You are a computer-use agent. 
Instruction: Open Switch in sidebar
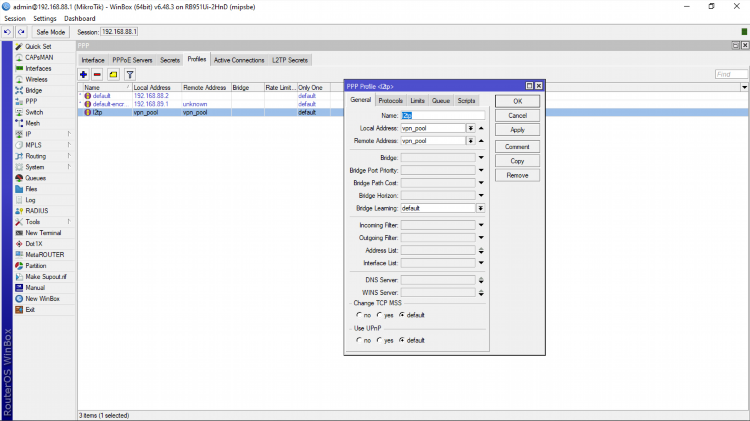pos(34,112)
